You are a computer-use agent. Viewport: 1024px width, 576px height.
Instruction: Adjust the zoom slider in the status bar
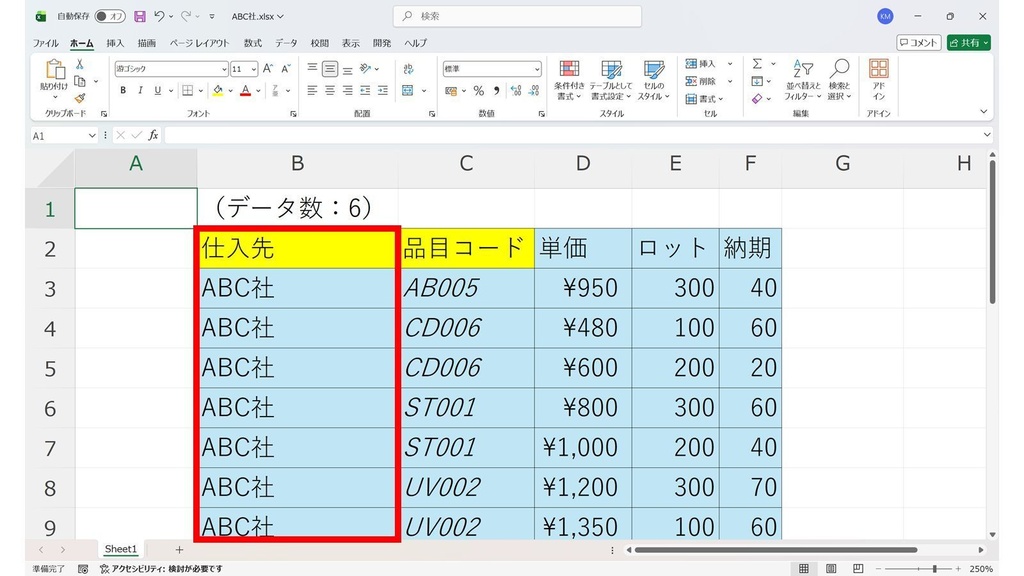[935, 568]
